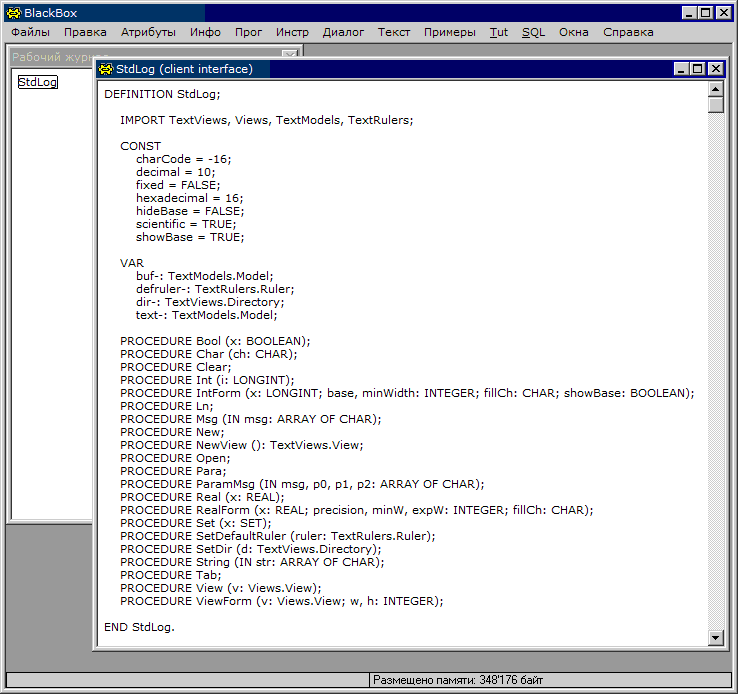This screenshot has width=738, height=694.
Task: Click 'PROCEDURE IntForm' line
Action: tap(407, 393)
